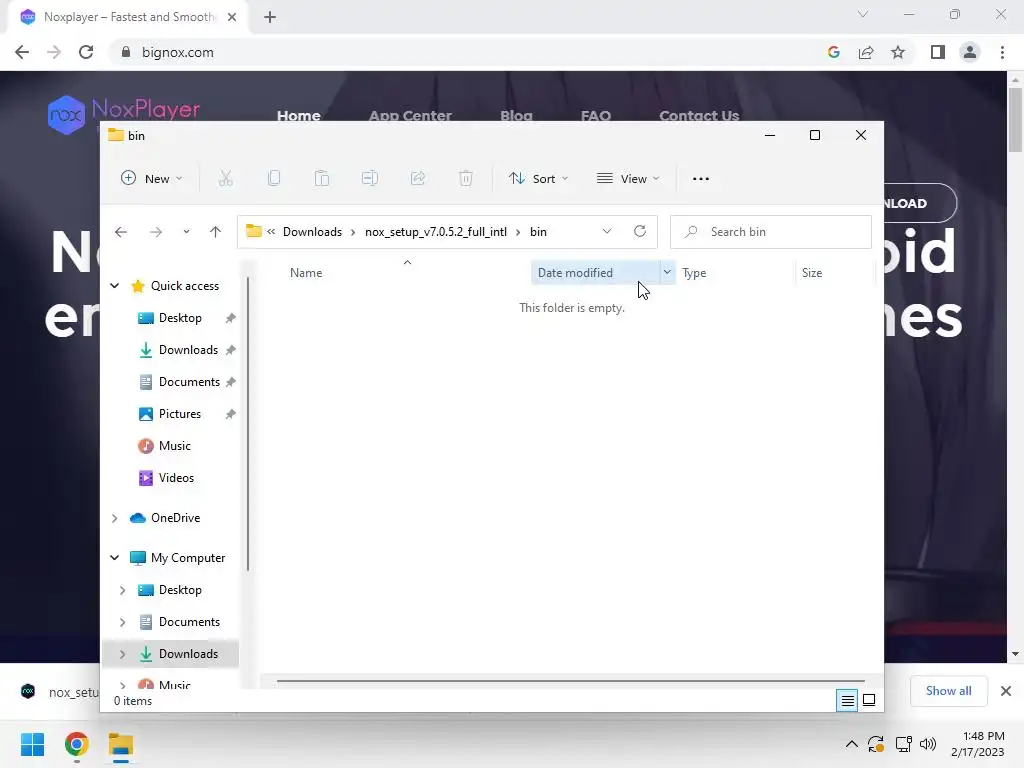Show hidden icons in system tray
Screen dimensions: 1024x768
coord(852,743)
